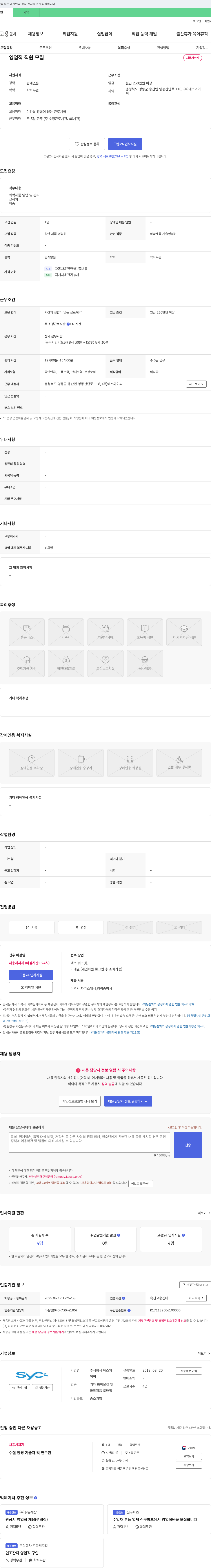Click the 장애인용 주차장 facility icon
Viewport: 211px width, 1568px height.
click(32, 763)
